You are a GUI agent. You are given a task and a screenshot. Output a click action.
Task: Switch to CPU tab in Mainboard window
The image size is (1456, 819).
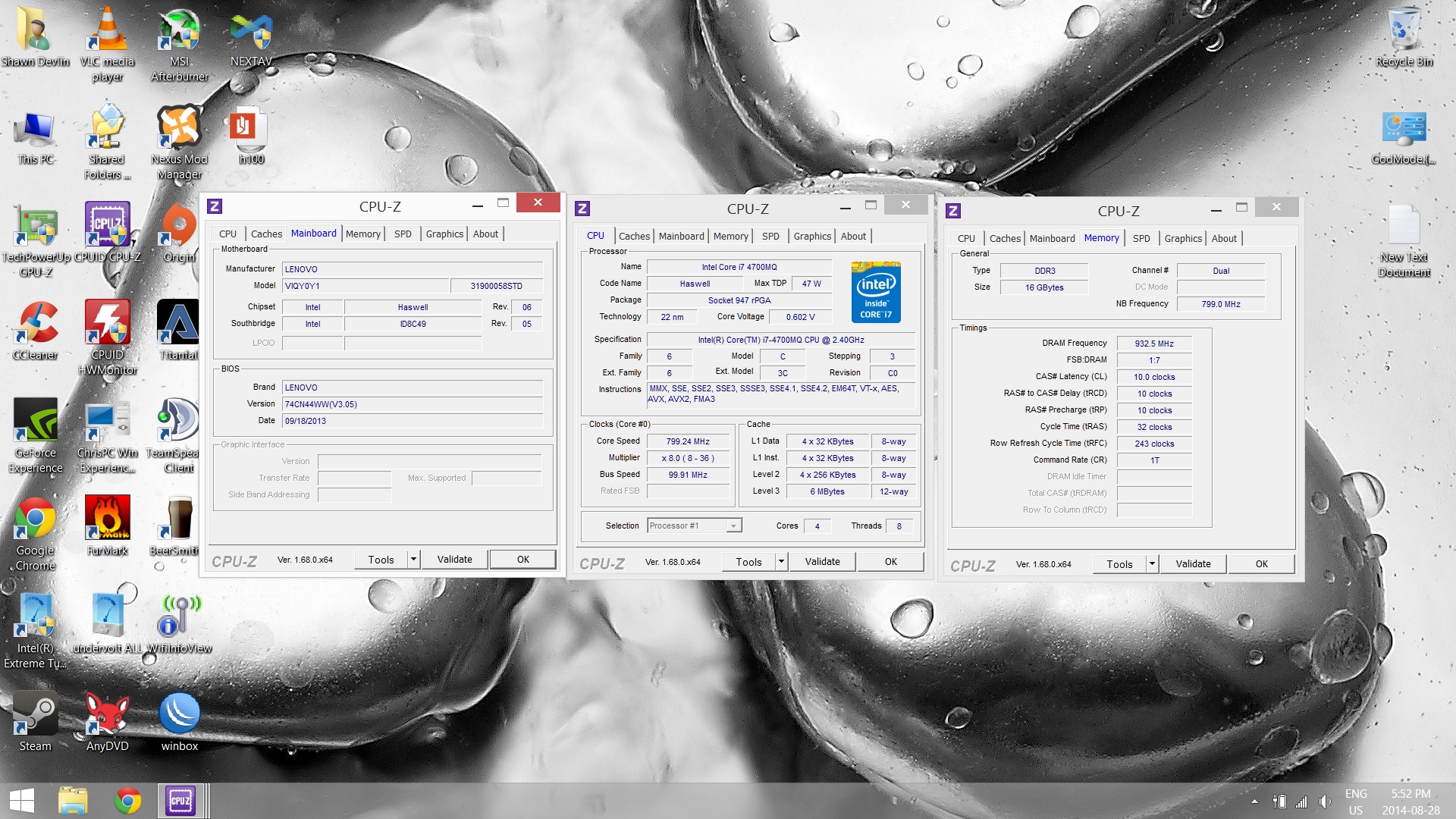click(227, 234)
